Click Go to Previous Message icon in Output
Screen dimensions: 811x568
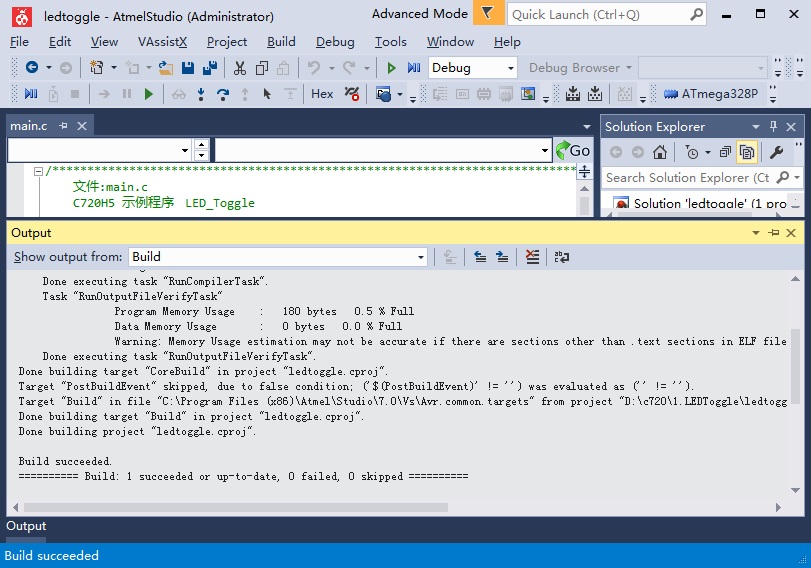pos(480,257)
